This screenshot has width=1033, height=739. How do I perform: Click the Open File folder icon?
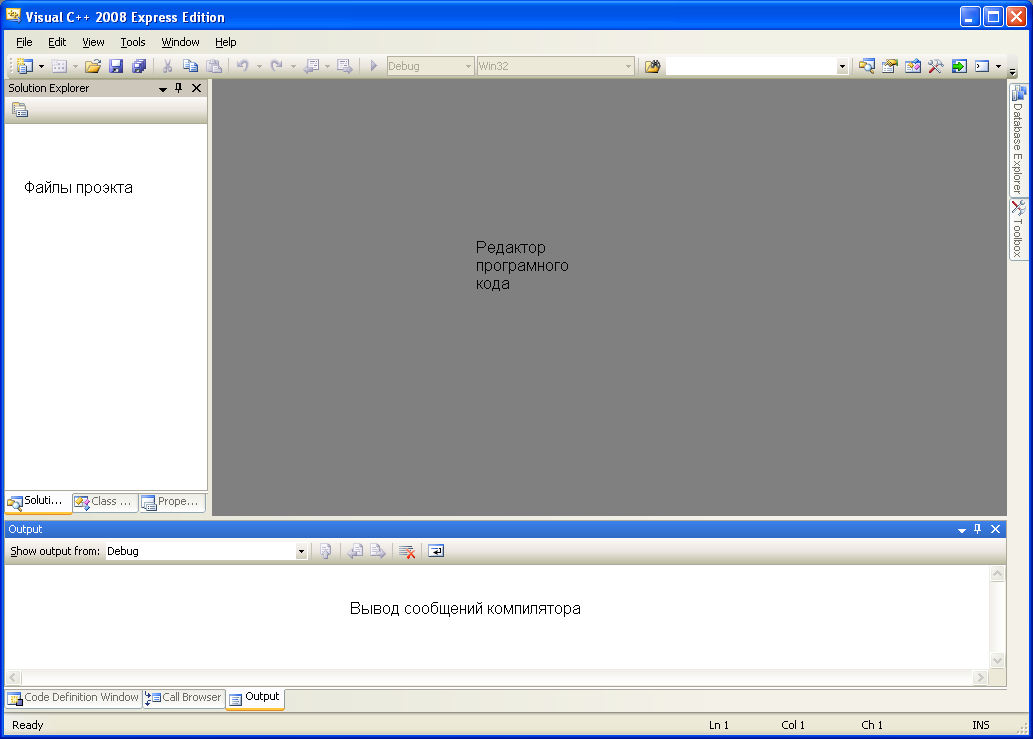[x=93, y=66]
